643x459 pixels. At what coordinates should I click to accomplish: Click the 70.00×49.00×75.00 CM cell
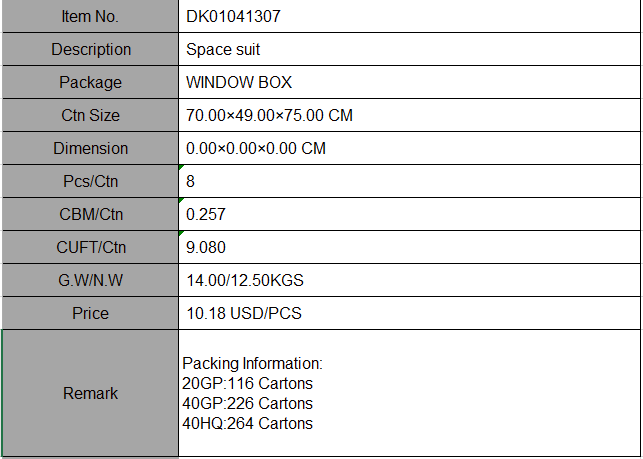pyautogui.click(x=409, y=115)
